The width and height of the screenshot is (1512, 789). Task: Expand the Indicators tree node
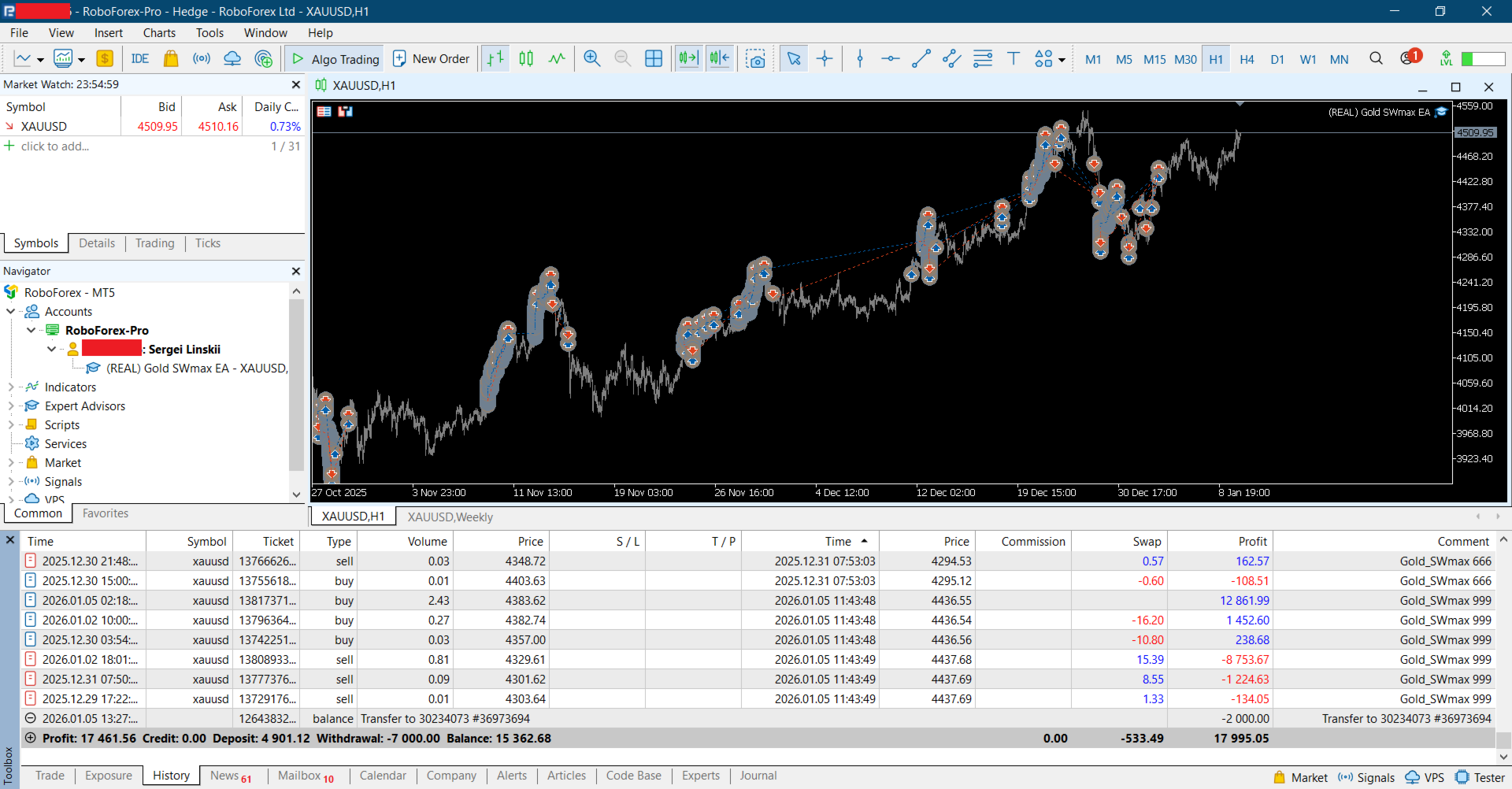pos(11,387)
